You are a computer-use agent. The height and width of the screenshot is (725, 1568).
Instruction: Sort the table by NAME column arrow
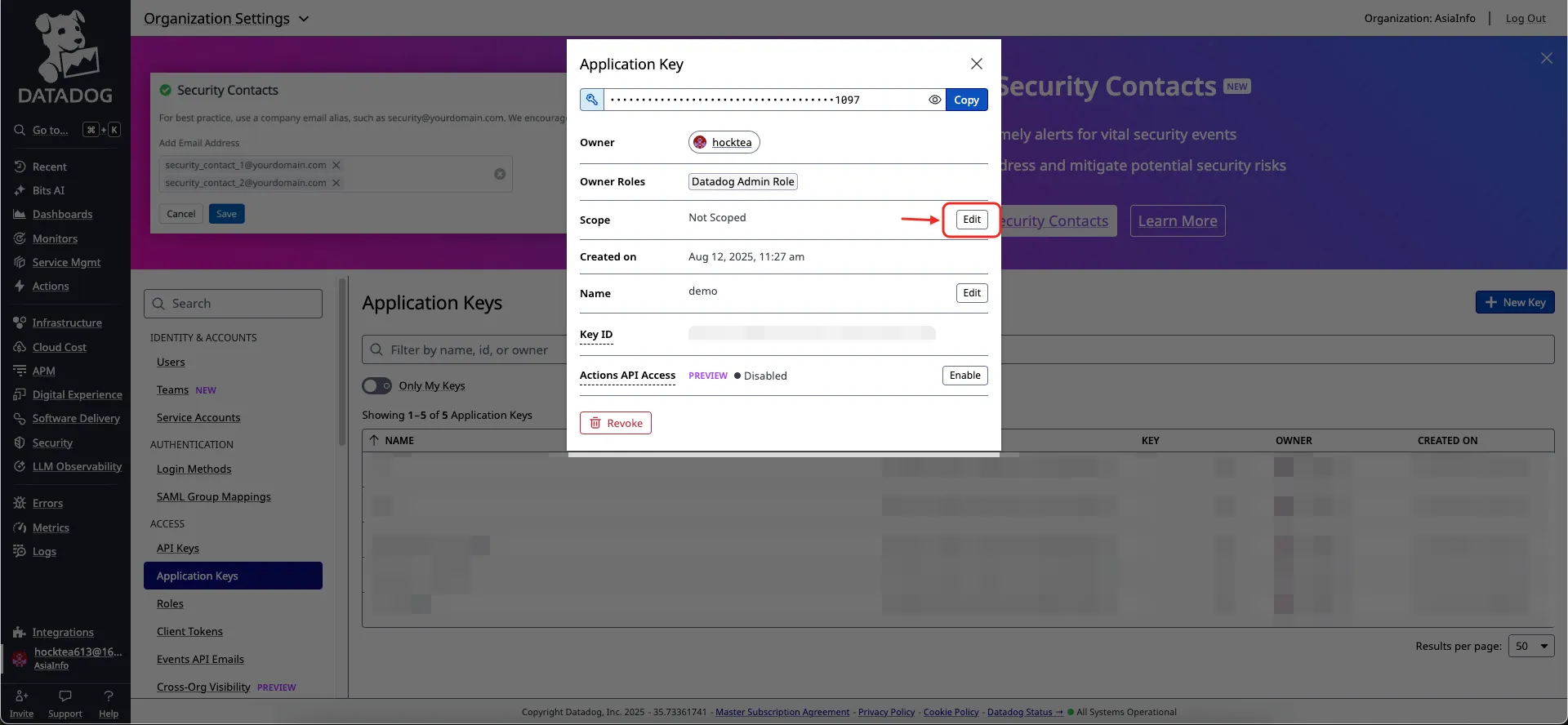(x=374, y=440)
